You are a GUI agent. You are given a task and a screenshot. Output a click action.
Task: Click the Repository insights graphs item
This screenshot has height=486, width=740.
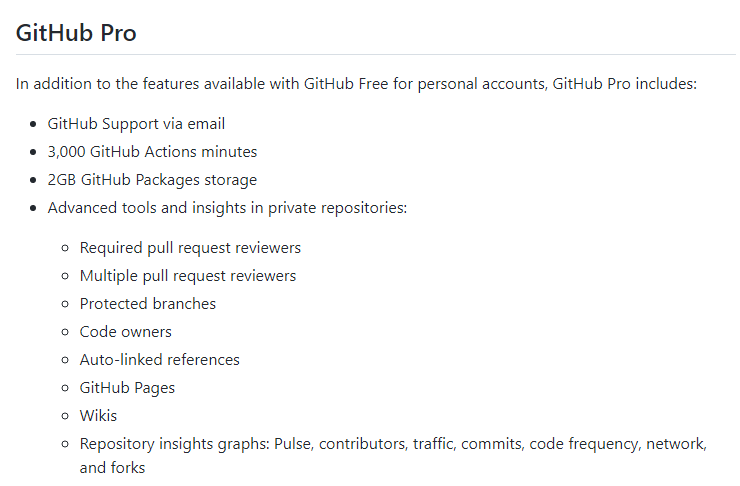393,456
